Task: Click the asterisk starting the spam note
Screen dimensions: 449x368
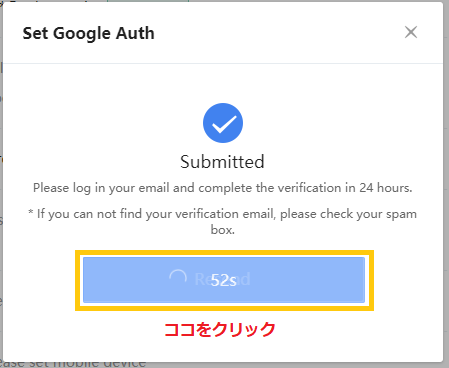Action: [31, 212]
